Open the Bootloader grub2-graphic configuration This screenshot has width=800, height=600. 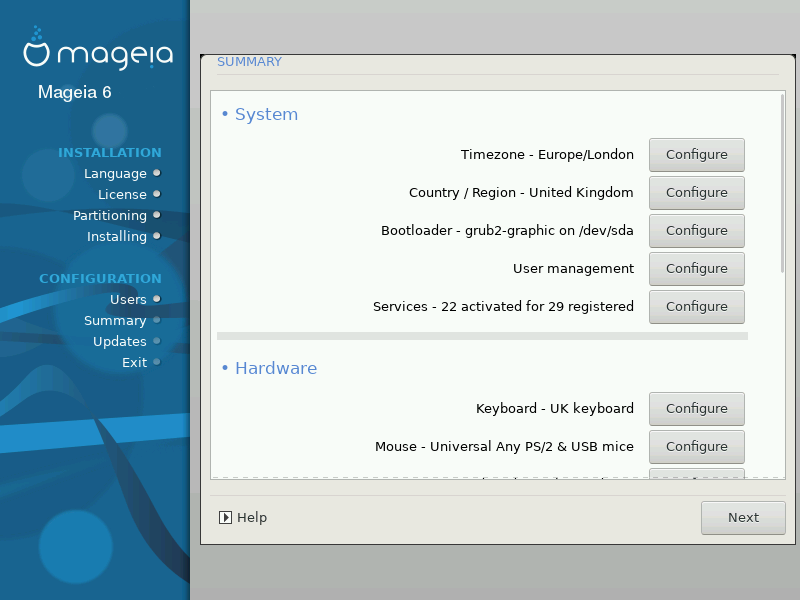pyautogui.click(x=696, y=231)
